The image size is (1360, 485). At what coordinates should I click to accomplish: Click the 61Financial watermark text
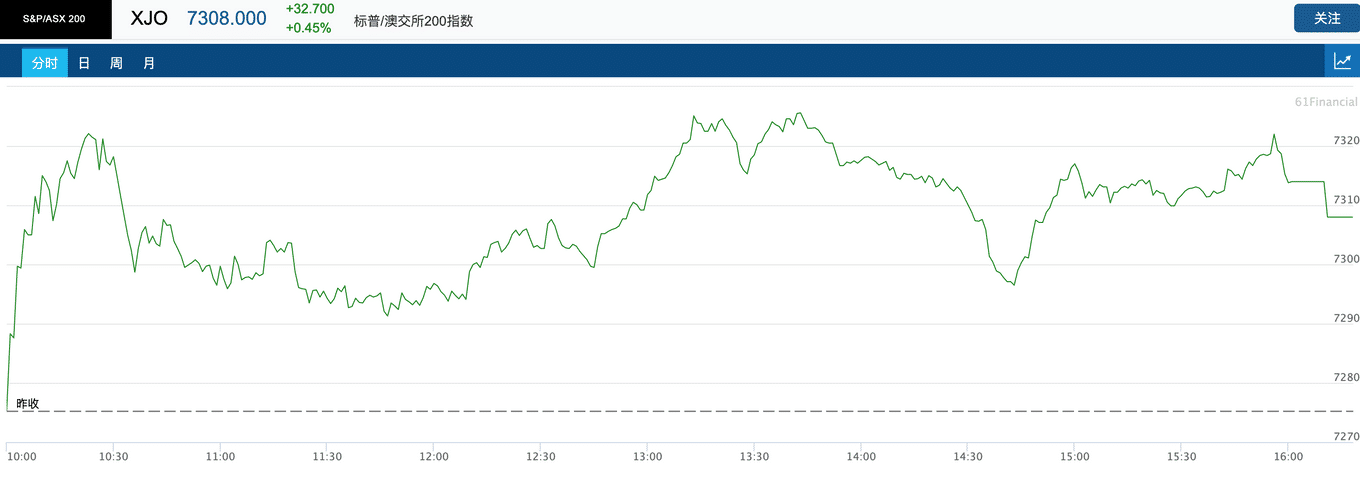point(1326,102)
